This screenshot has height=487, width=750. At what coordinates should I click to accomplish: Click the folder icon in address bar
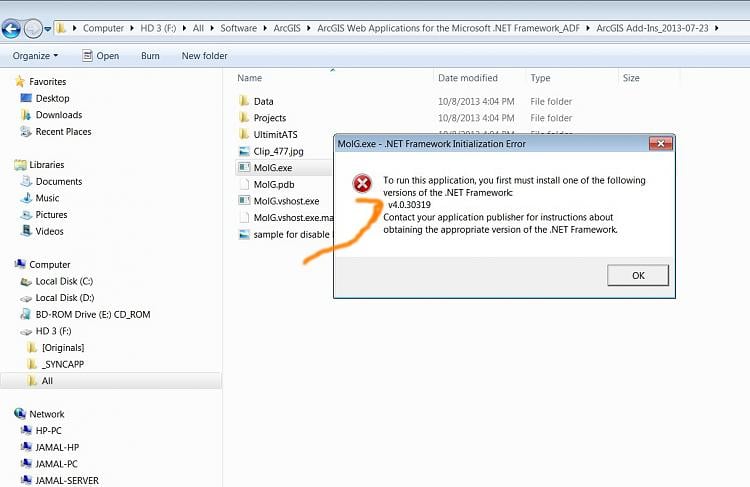[61, 28]
